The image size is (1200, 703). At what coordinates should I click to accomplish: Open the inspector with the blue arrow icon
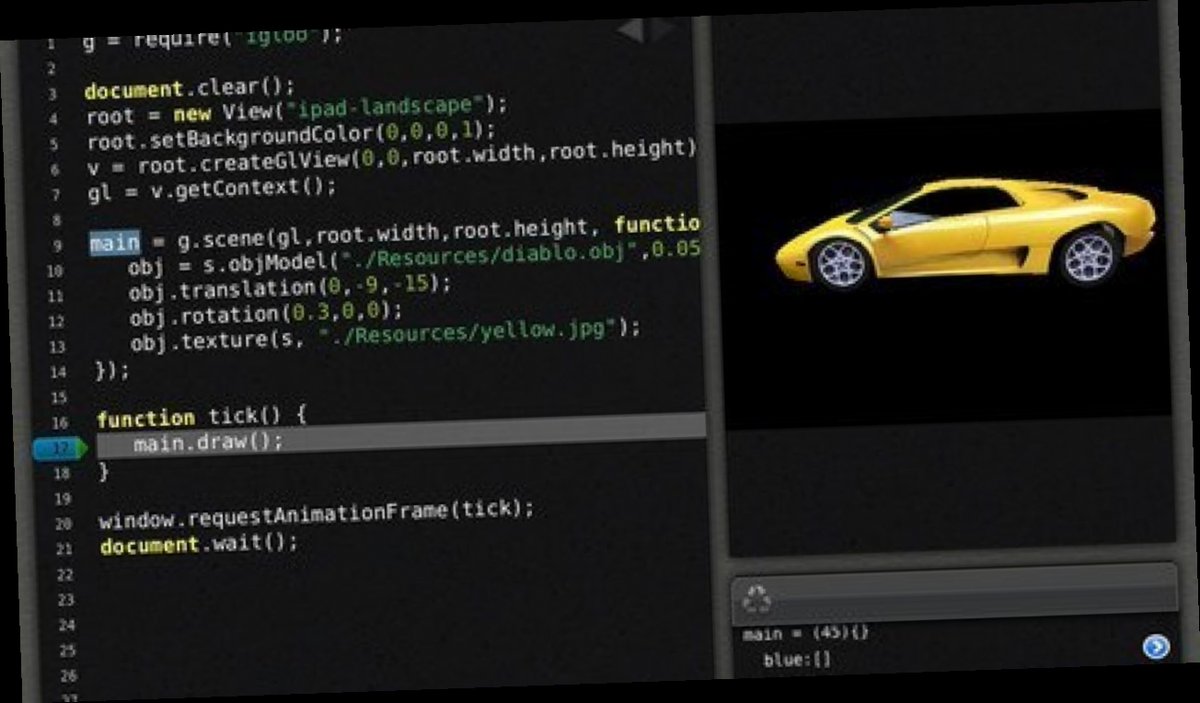1157,648
